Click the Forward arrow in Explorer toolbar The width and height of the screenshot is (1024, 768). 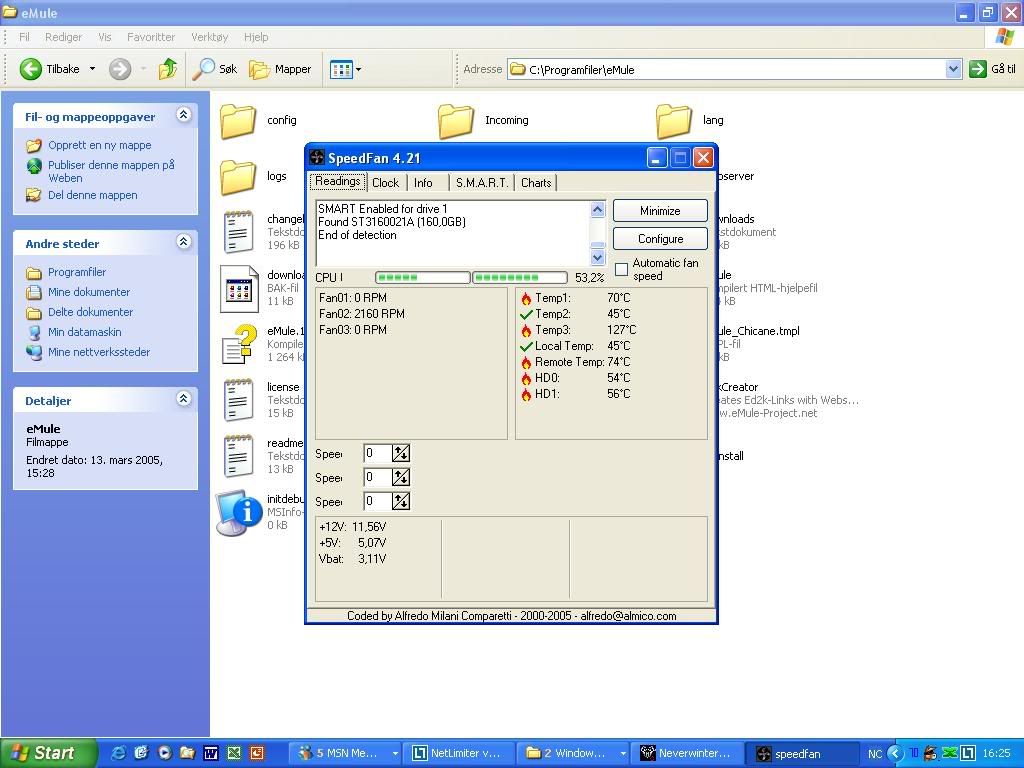click(120, 69)
